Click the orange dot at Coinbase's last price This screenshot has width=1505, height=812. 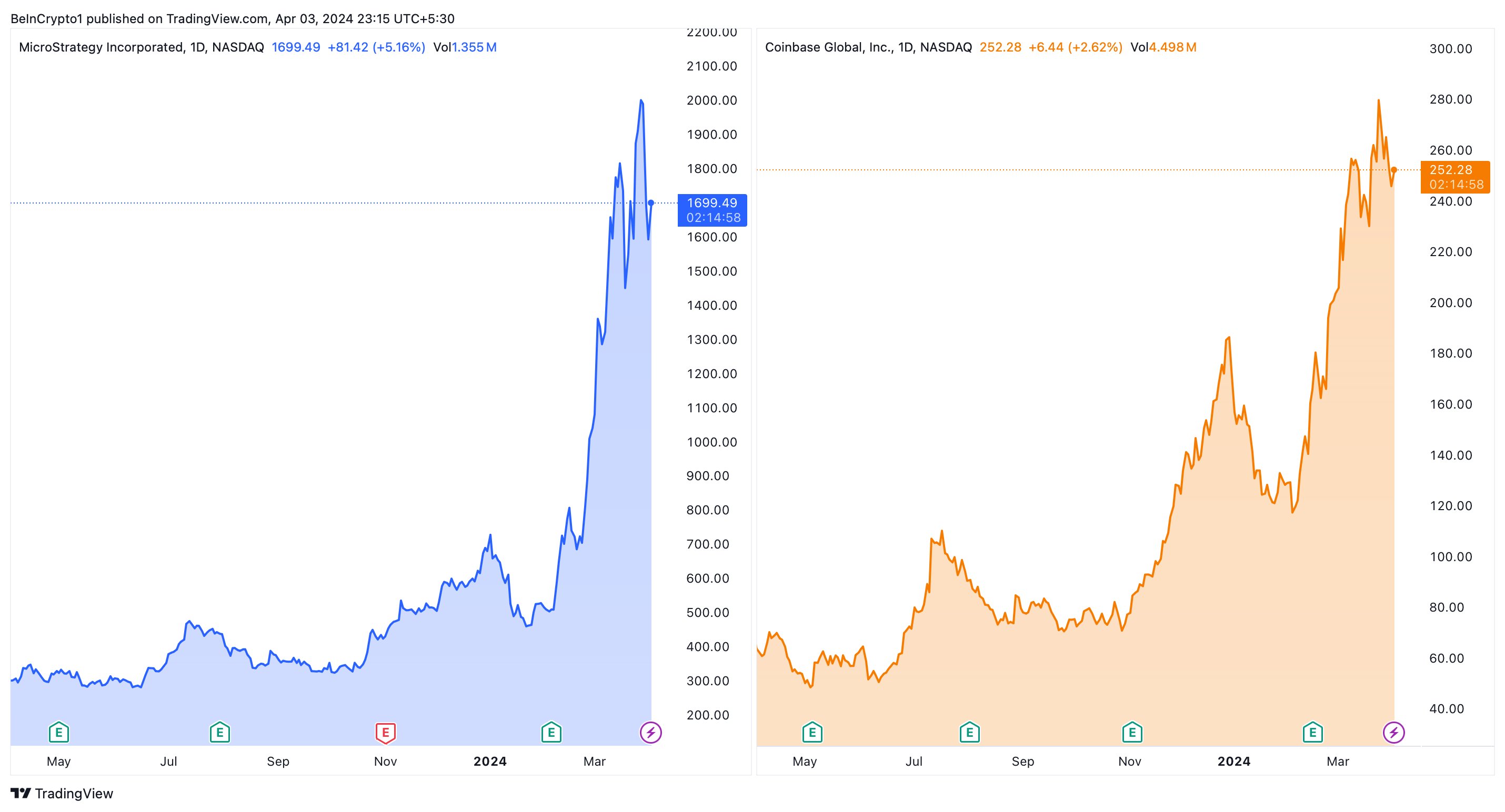pos(1394,170)
